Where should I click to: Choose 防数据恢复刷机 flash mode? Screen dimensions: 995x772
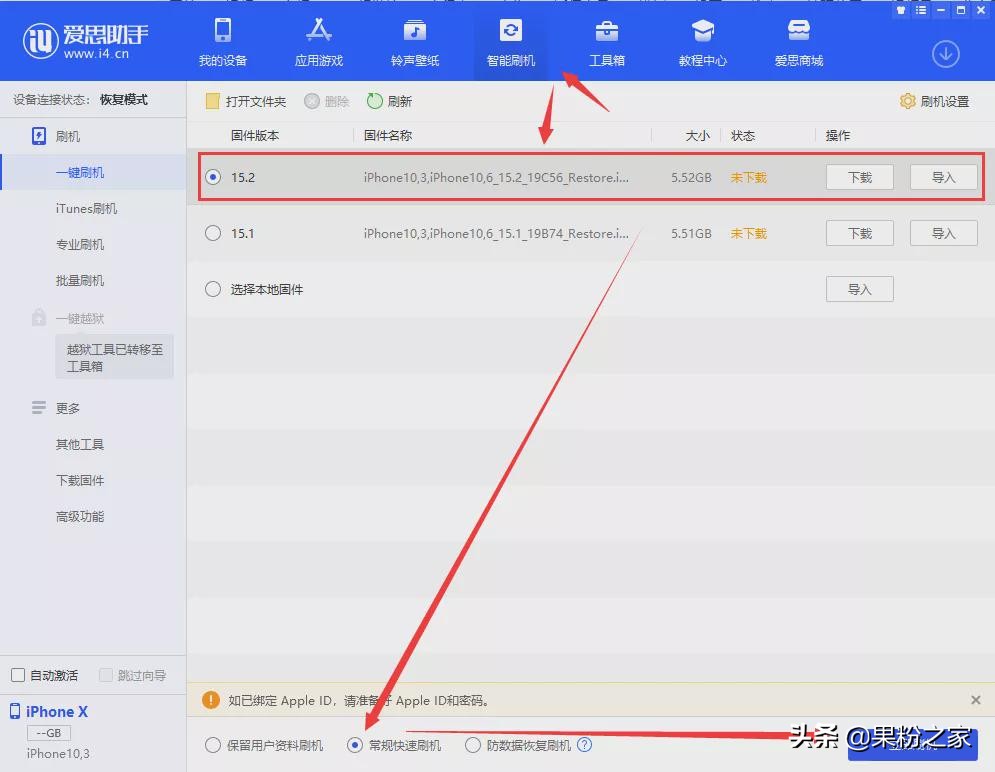[x=473, y=745]
